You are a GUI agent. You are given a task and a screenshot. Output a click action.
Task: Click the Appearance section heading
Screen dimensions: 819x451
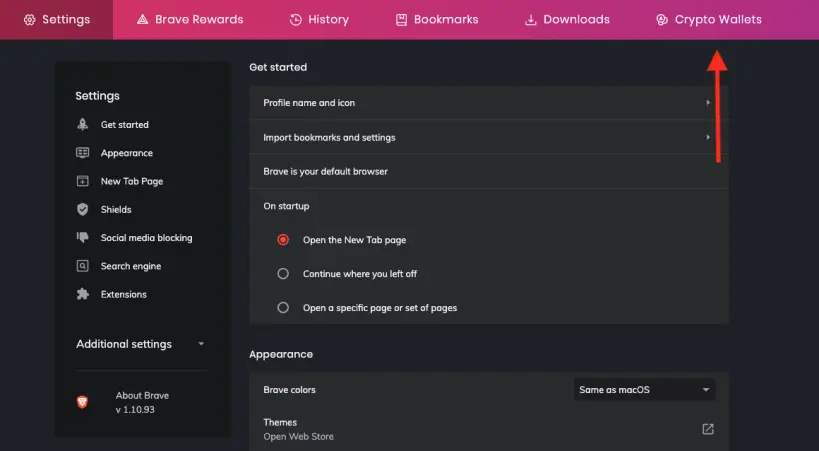pos(281,354)
